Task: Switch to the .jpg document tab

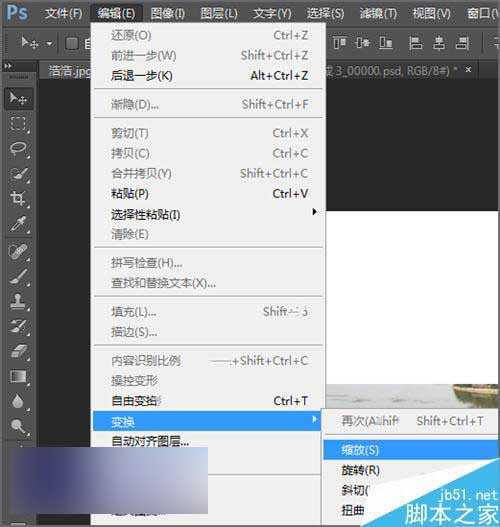Action: [x=65, y=71]
